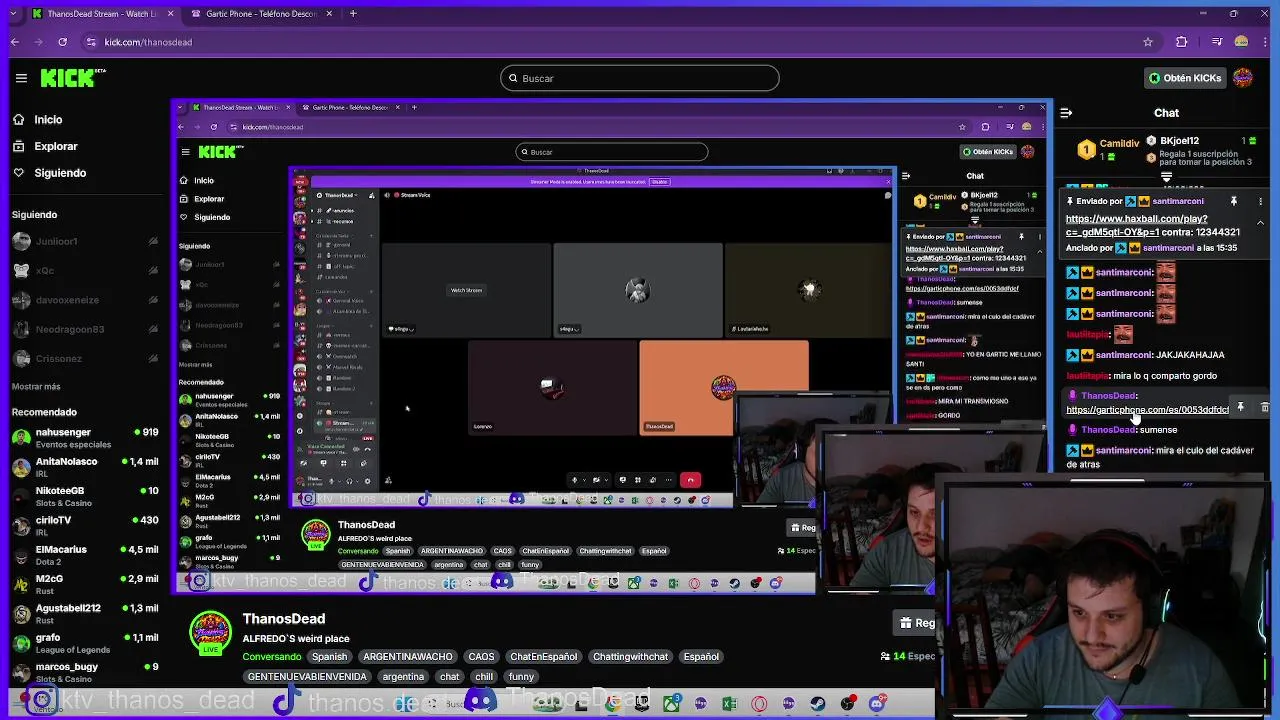
Task: Collapse the pinned message chevron
Action: click(1261, 223)
